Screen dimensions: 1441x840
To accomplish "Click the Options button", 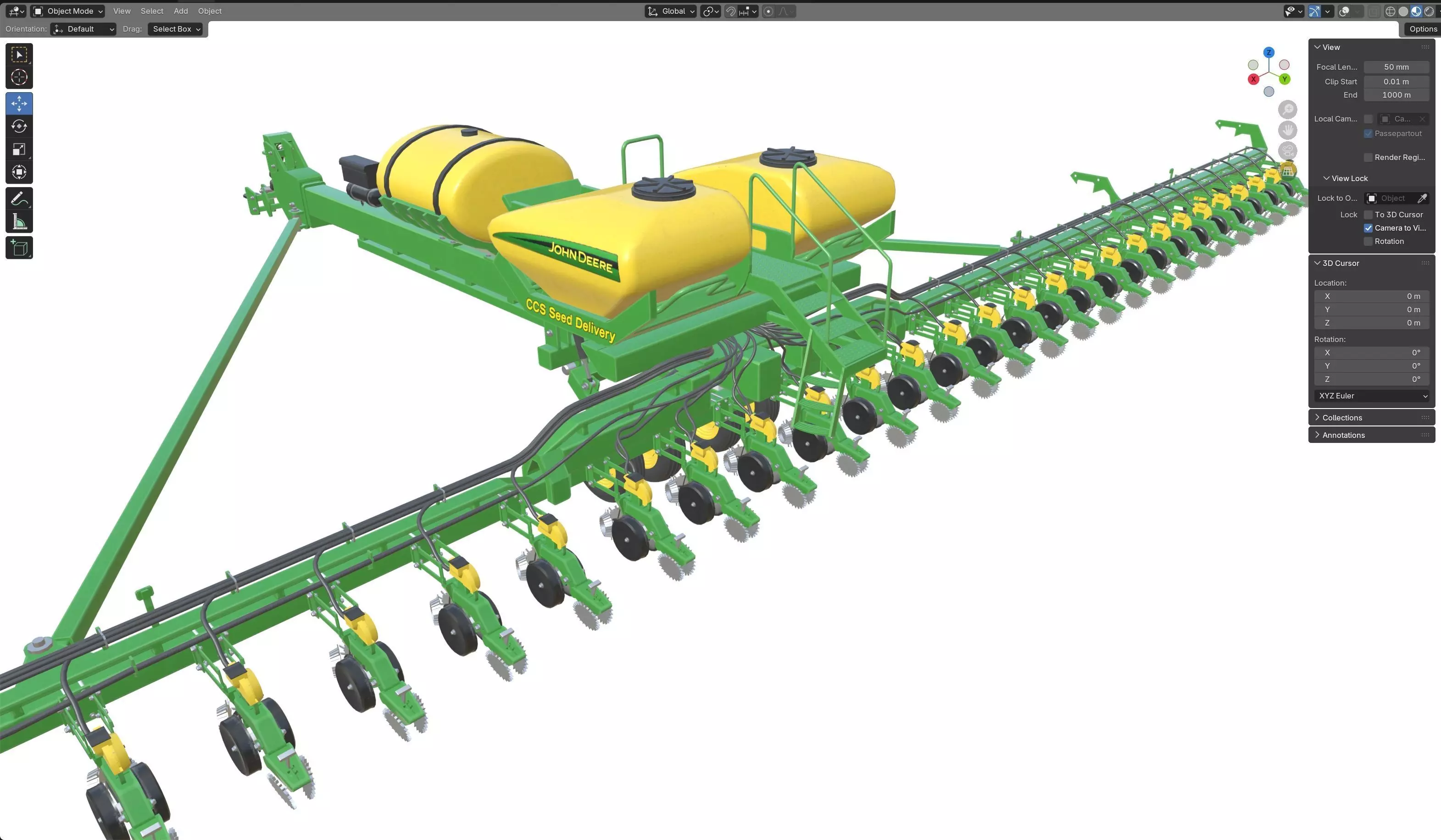I will [x=1423, y=29].
